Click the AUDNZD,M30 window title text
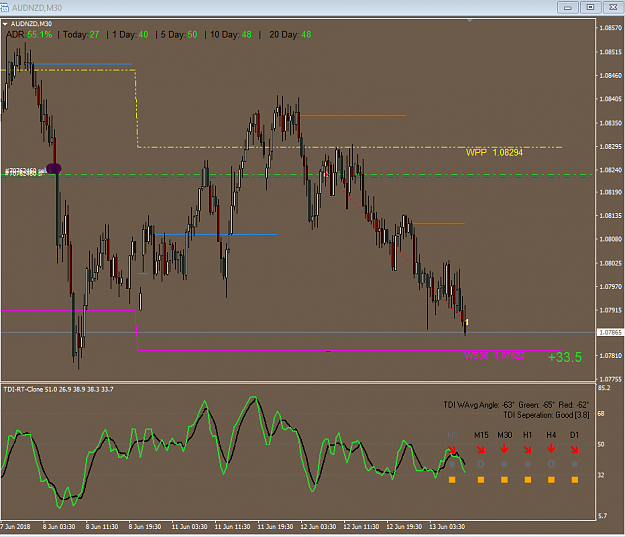 pos(37,8)
